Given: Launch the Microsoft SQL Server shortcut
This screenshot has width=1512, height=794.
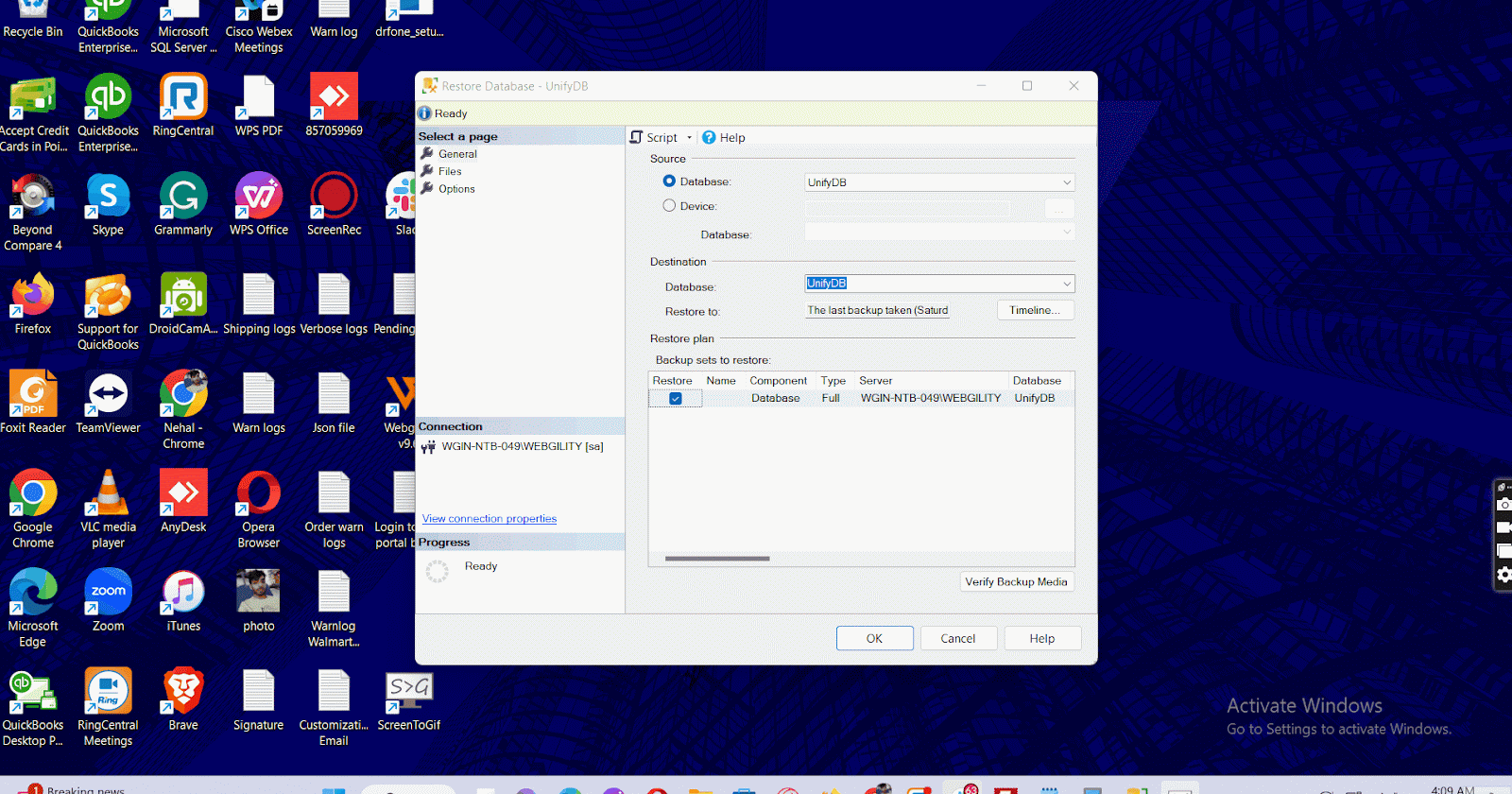Looking at the screenshot, I should (183, 26).
